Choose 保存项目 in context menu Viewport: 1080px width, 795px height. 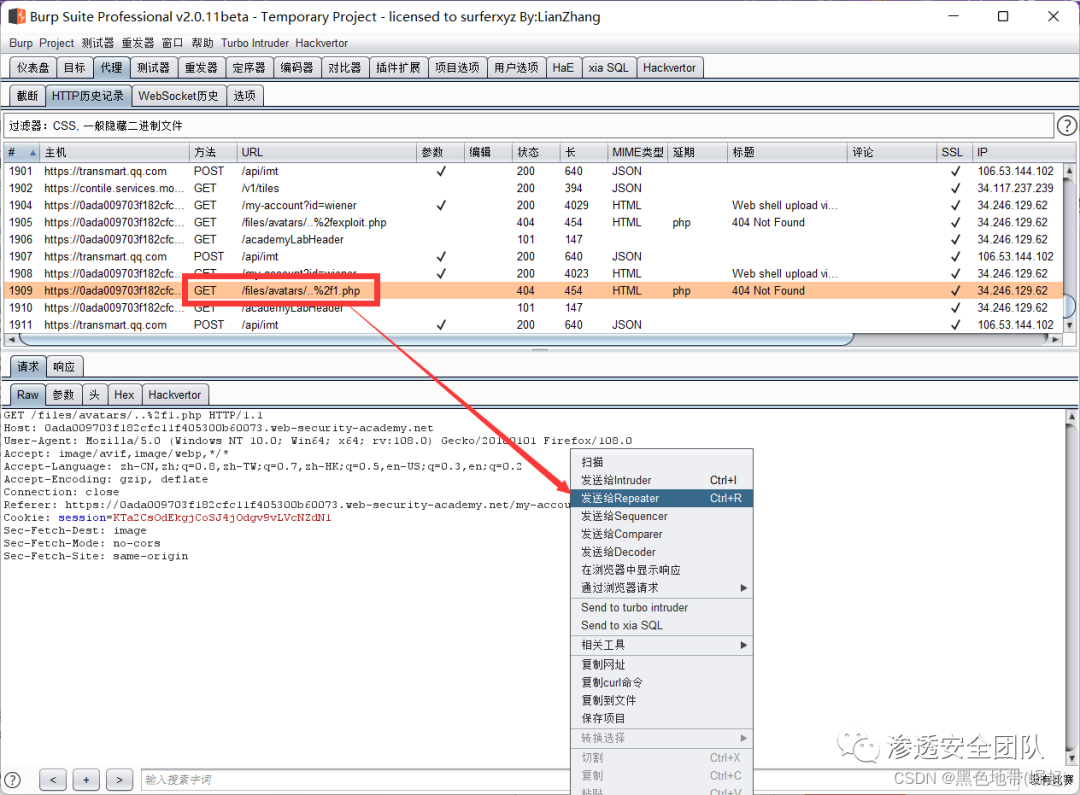tap(662, 719)
